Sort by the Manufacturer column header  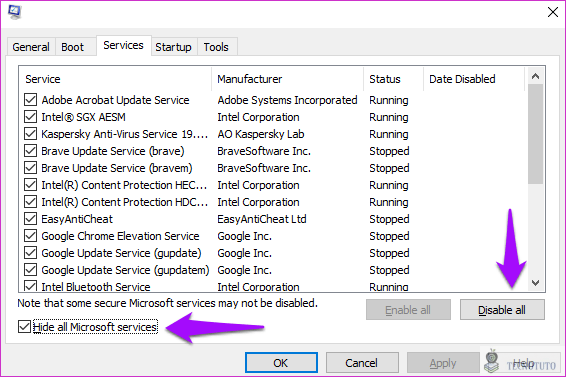coord(288,79)
